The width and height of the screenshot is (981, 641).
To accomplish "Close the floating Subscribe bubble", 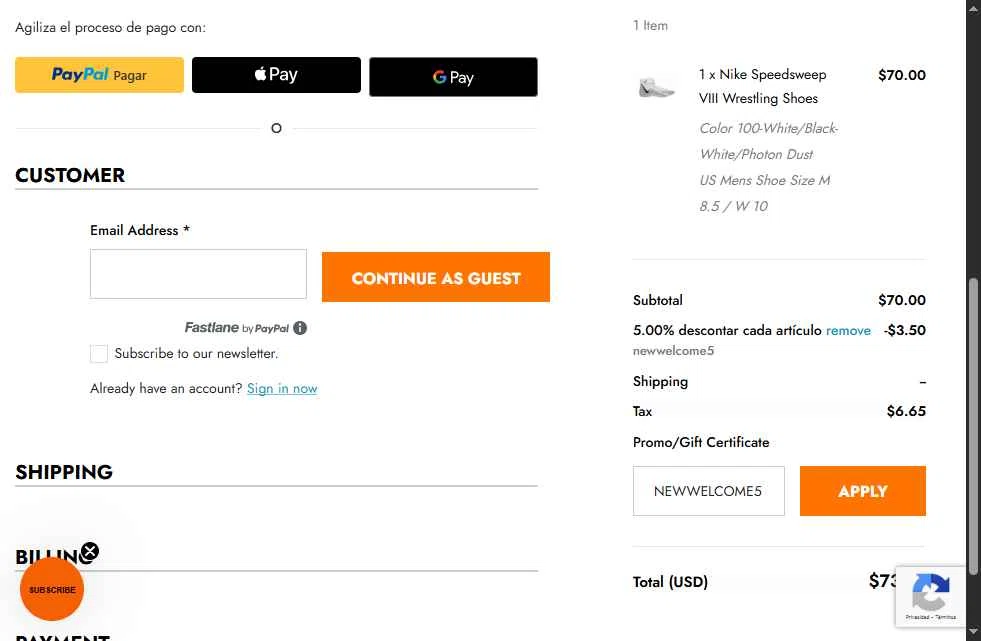I will [90, 551].
